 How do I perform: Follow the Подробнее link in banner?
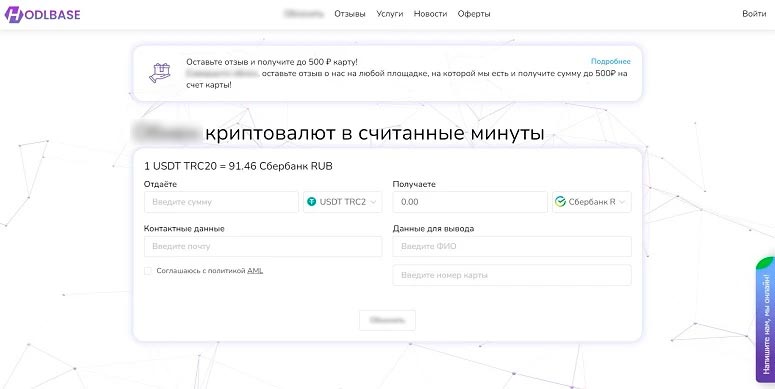point(610,61)
